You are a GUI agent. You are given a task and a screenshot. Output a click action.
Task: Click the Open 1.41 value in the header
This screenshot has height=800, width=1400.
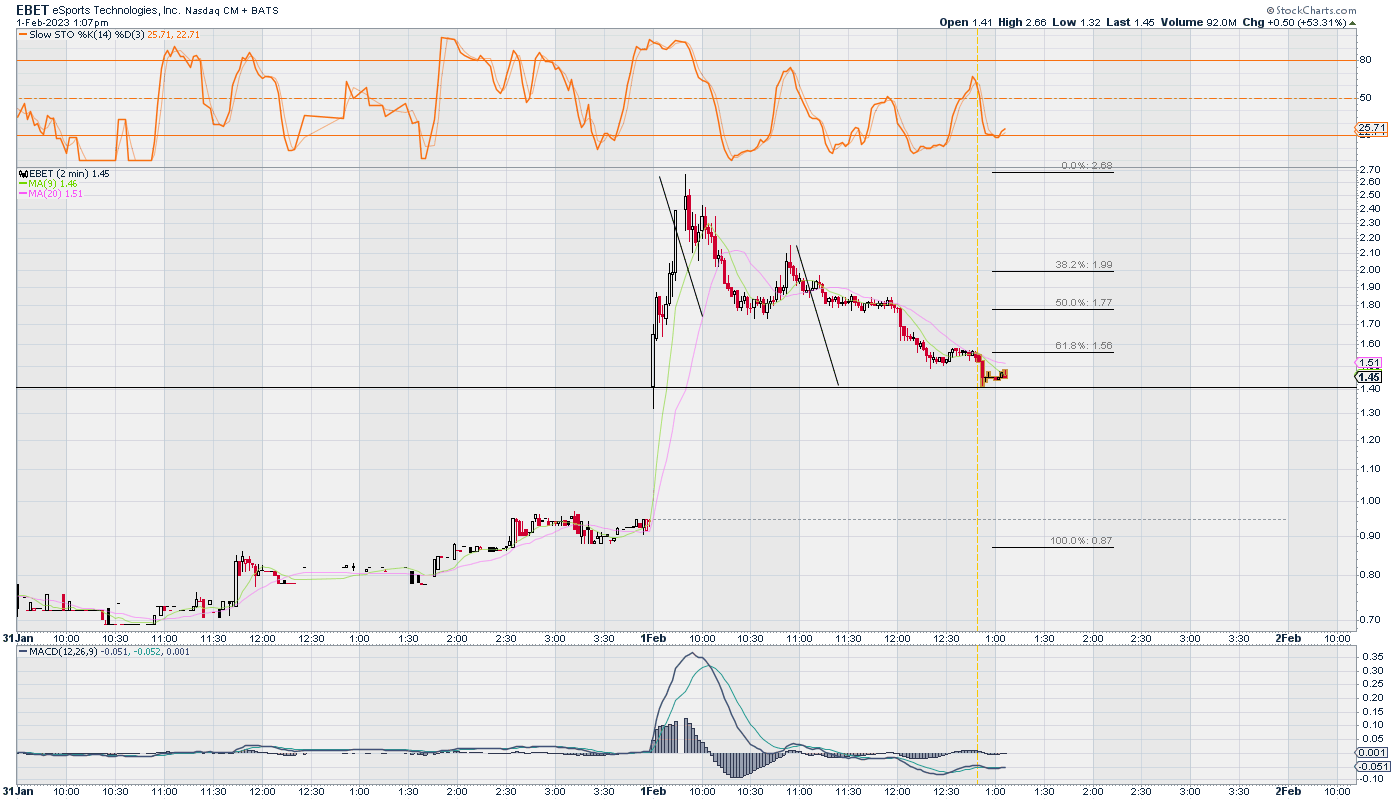[967, 22]
